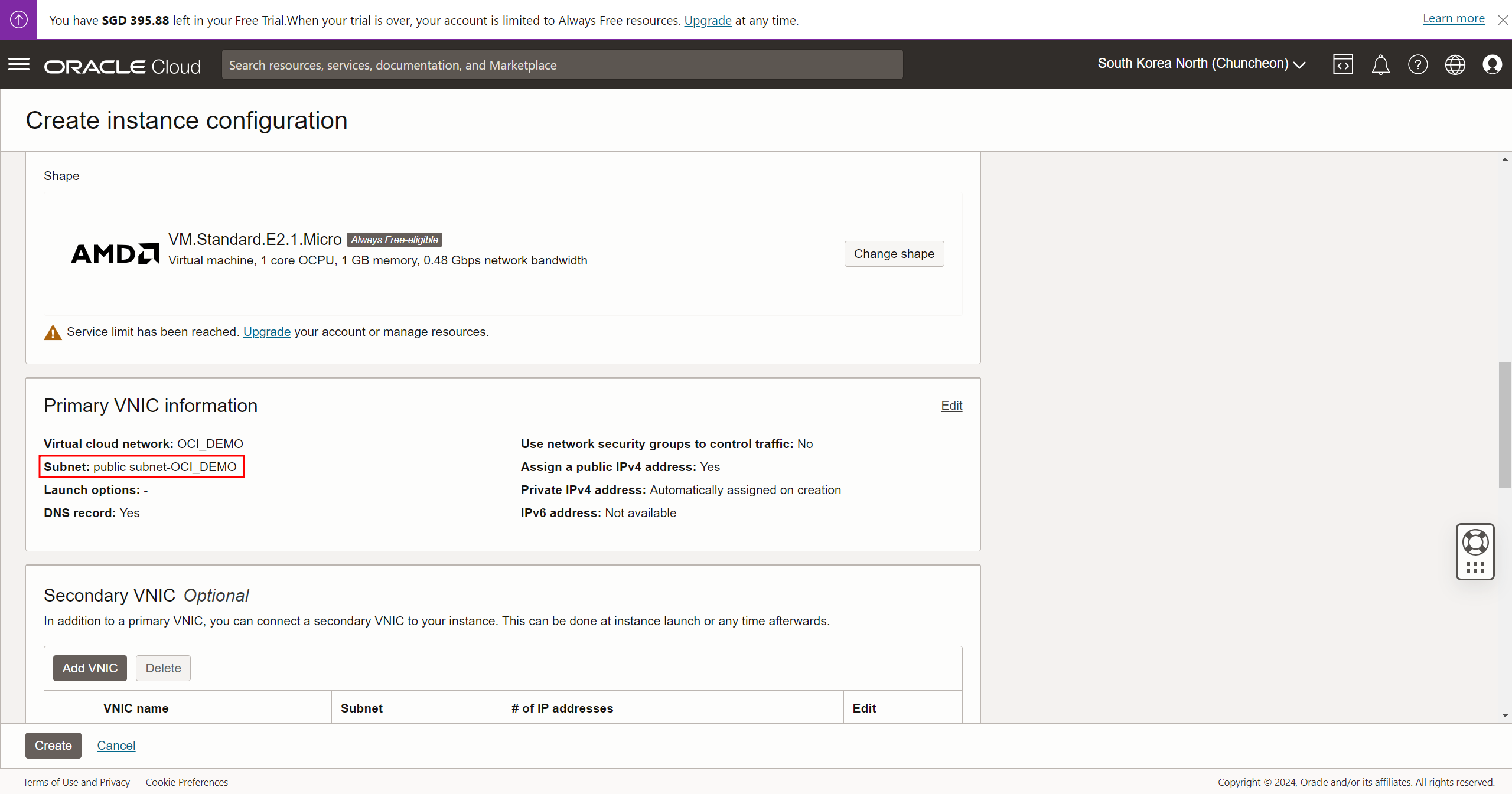Open Cloud Shell developer tools icon
1512x794 pixels.
1342,64
